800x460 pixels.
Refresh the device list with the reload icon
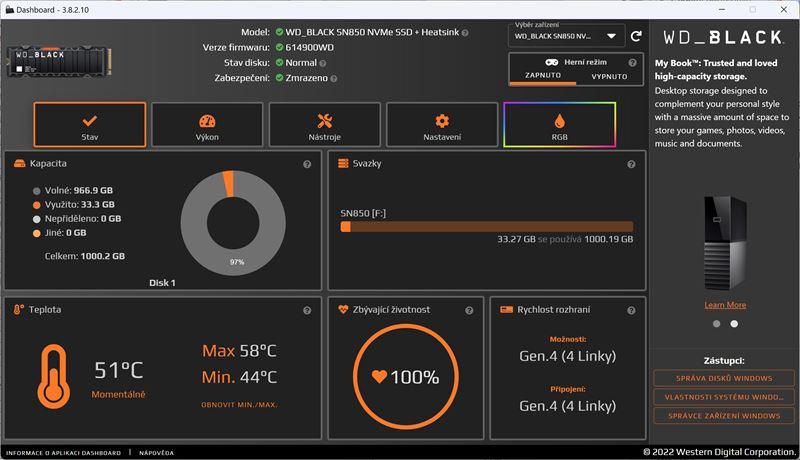pyautogui.click(x=636, y=36)
